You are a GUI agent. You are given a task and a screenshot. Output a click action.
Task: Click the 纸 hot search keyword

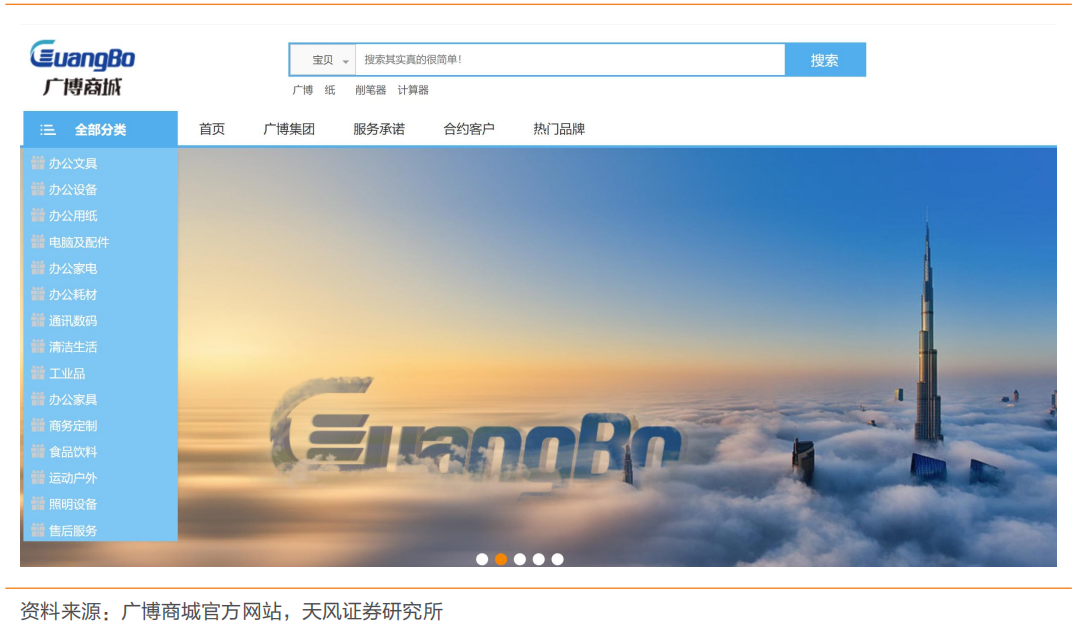tap(330, 90)
